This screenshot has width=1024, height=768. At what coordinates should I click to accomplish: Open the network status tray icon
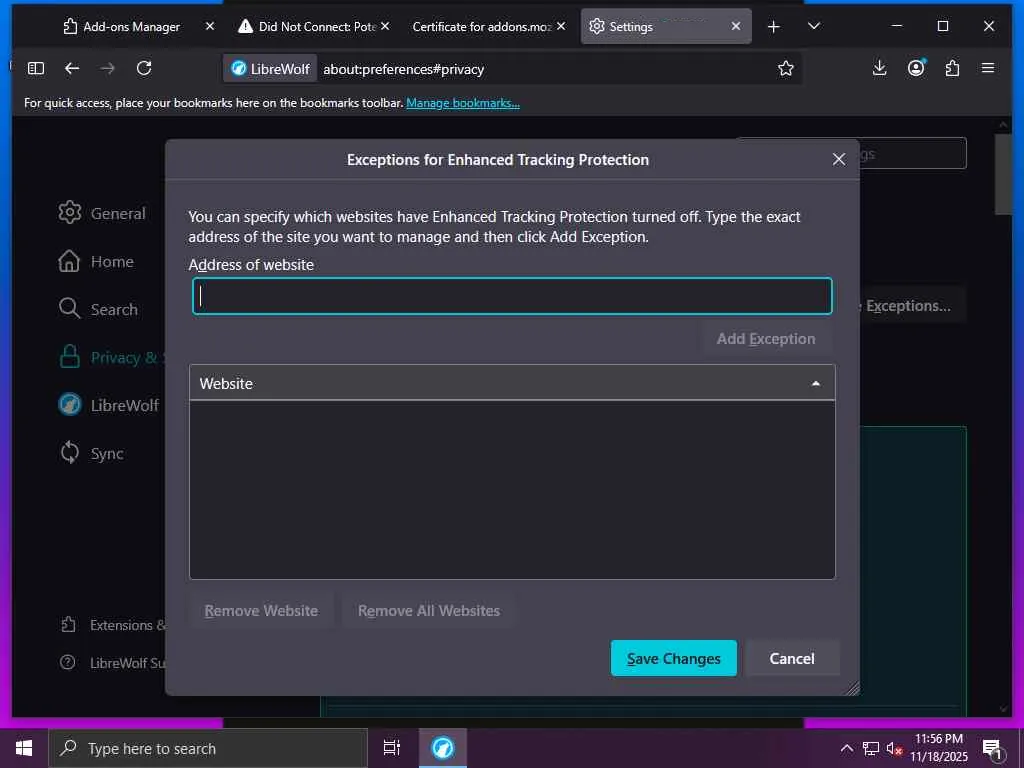(871, 748)
